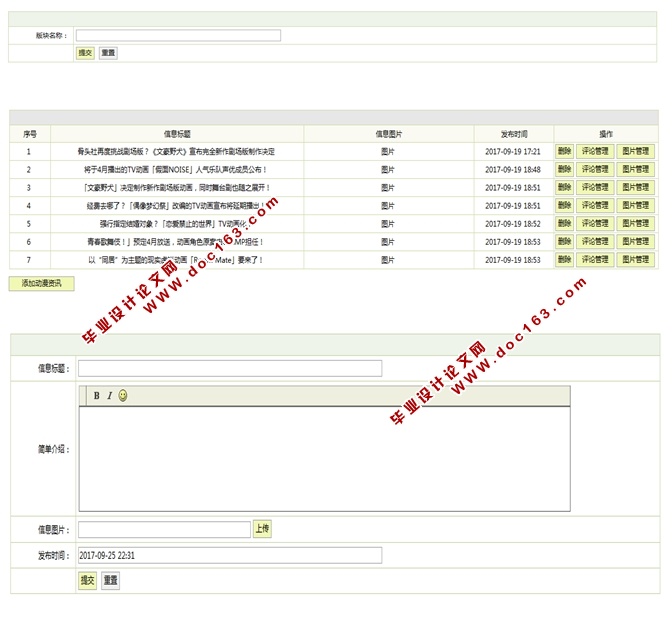Click the 2017-09-19 18:48 timestamp
Image resolution: width=672 pixels, height=628 pixels.
click(513, 169)
